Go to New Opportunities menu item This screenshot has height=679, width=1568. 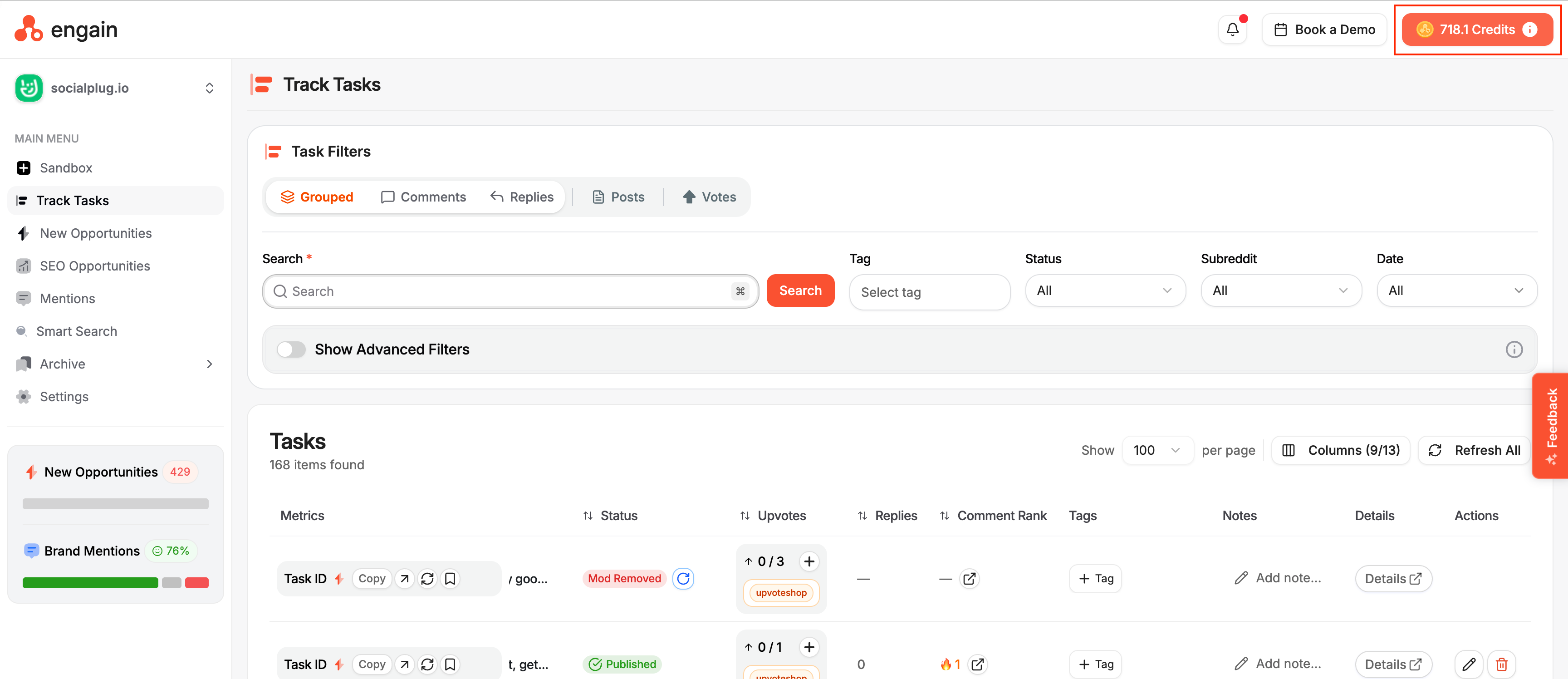pos(116,233)
